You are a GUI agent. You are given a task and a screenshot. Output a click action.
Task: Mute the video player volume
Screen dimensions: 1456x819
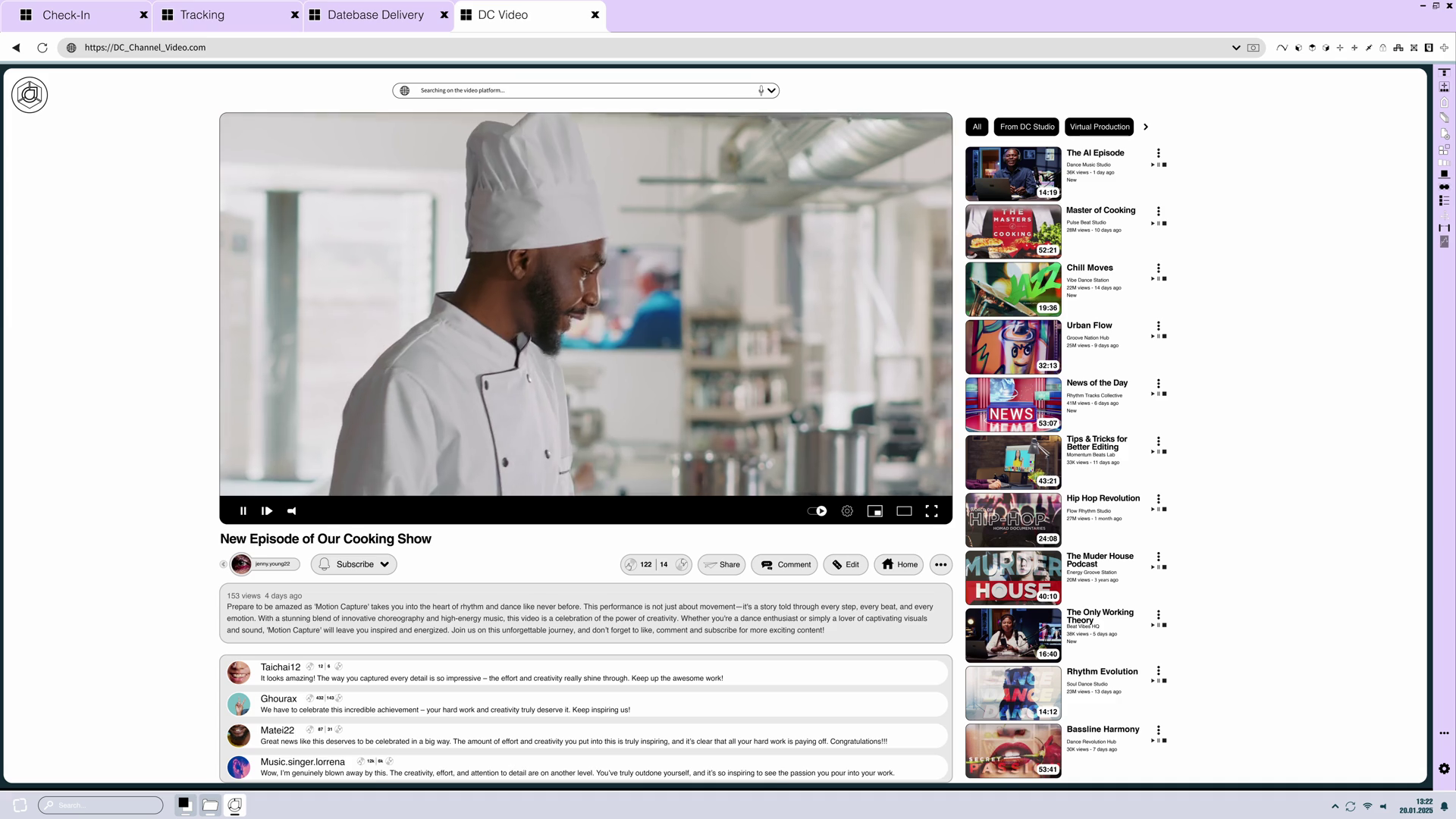(x=291, y=511)
